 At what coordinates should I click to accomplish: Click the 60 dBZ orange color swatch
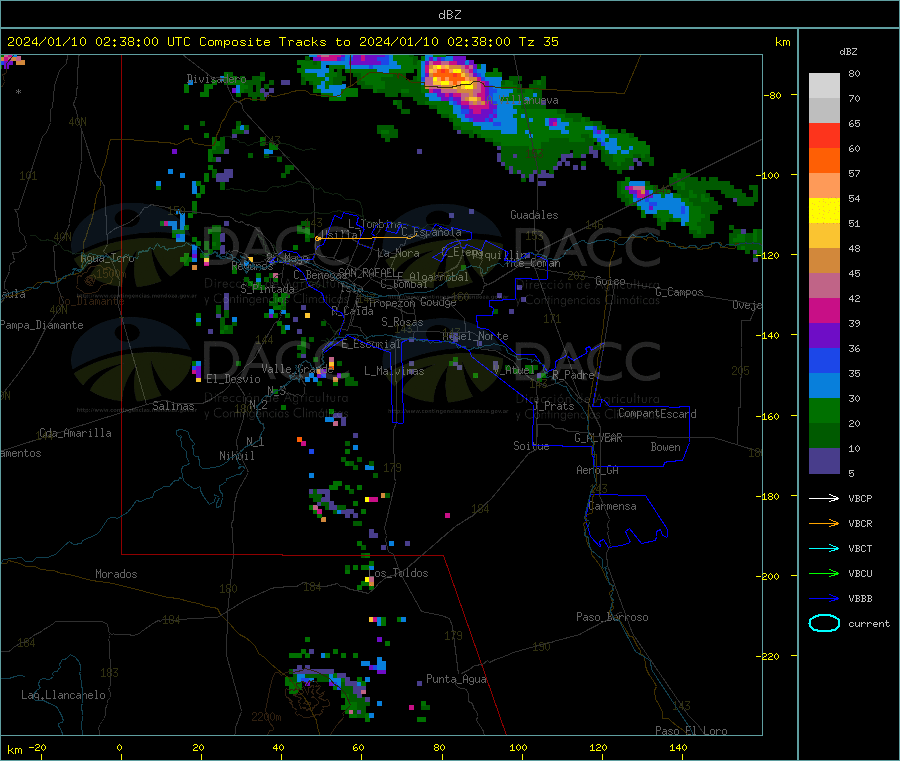click(x=824, y=161)
